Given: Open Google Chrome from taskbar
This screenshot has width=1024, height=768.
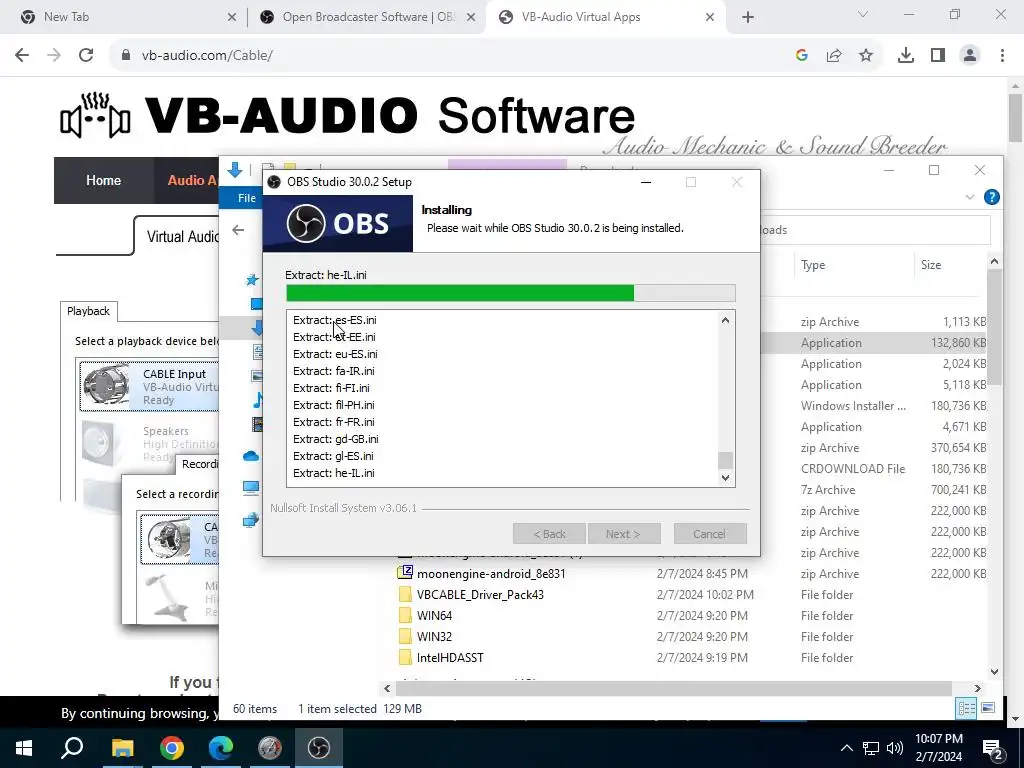Looking at the screenshot, I should pyautogui.click(x=172, y=748).
